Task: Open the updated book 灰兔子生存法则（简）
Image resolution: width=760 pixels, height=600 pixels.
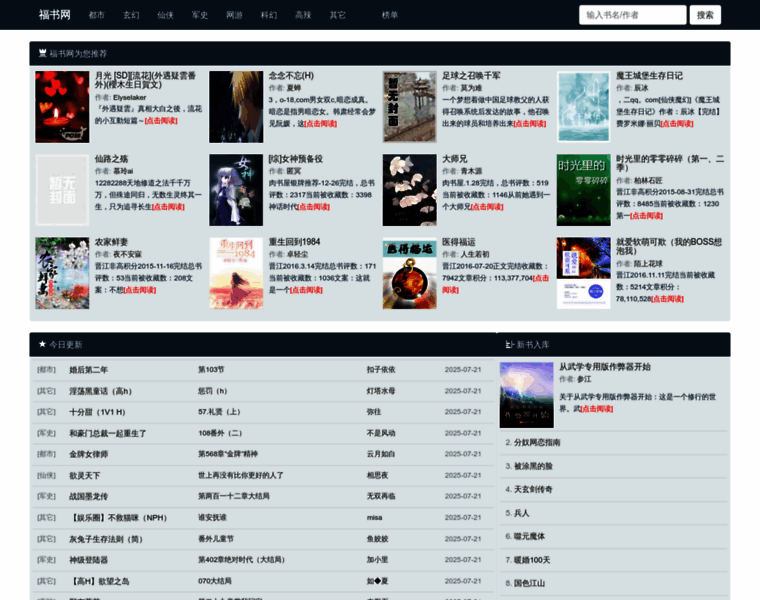Action: coord(106,539)
